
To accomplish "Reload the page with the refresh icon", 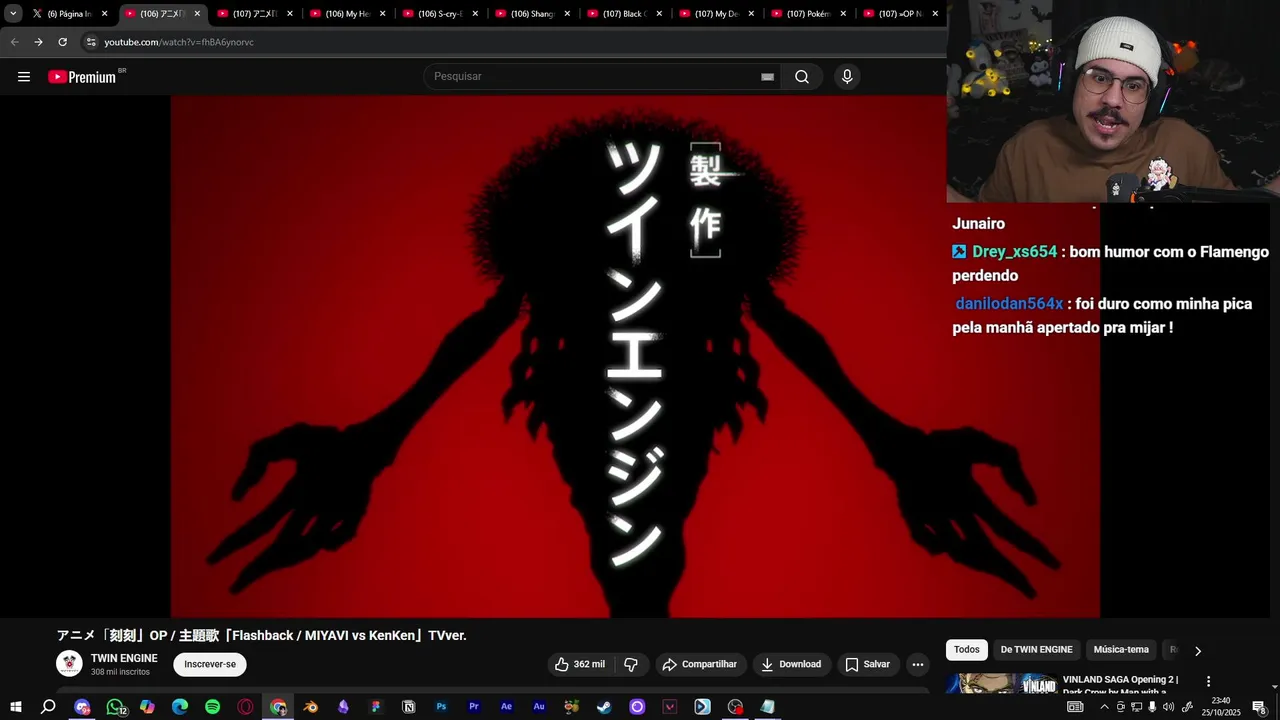I will [62, 42].
